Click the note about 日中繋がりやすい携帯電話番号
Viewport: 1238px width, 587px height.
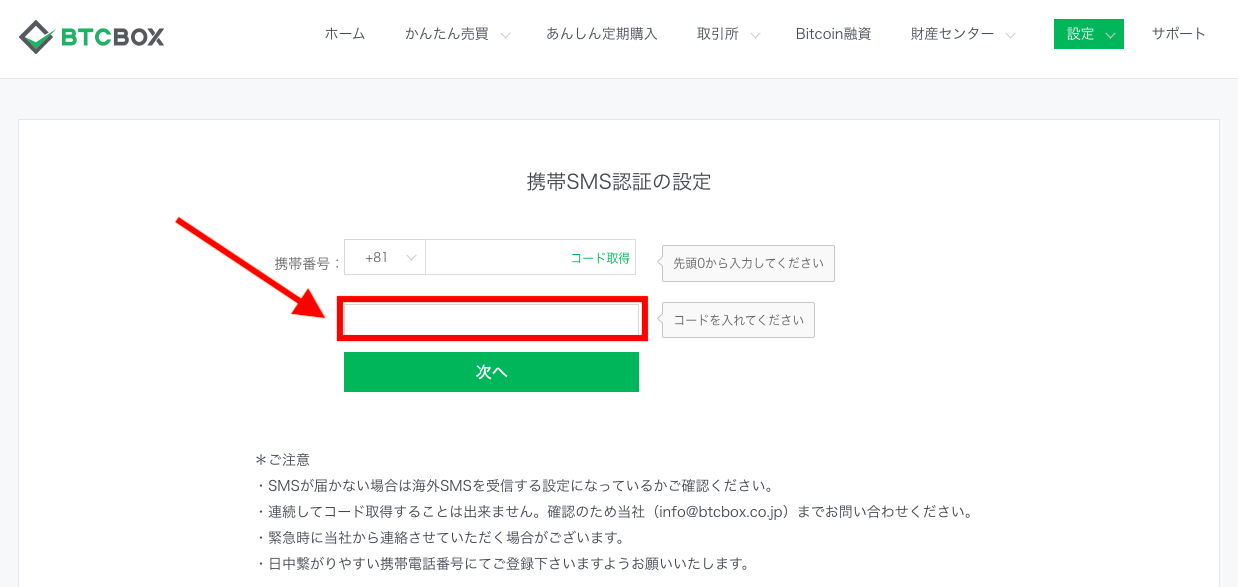503,564
